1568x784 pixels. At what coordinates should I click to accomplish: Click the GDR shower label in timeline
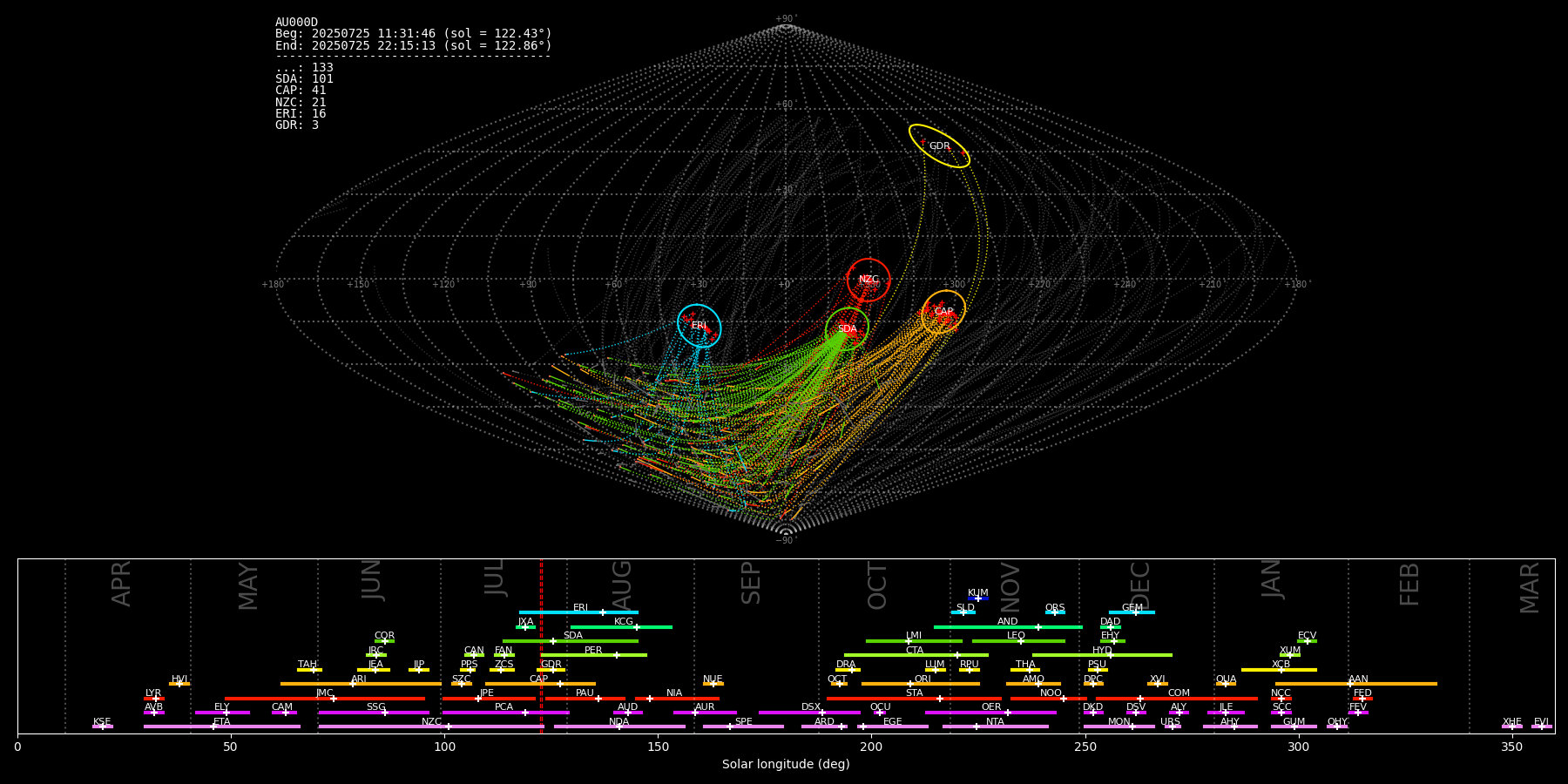coord(551,665)
